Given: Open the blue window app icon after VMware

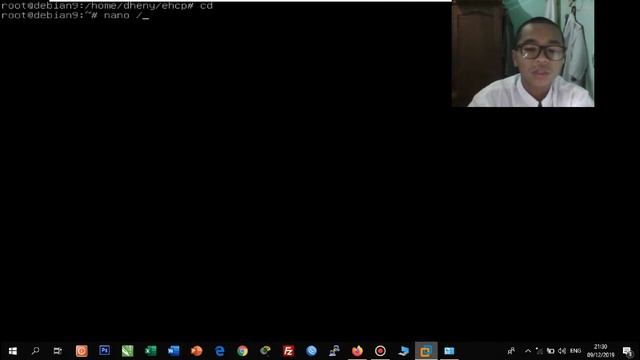Looking at the screenshot, I should point(449,351).
